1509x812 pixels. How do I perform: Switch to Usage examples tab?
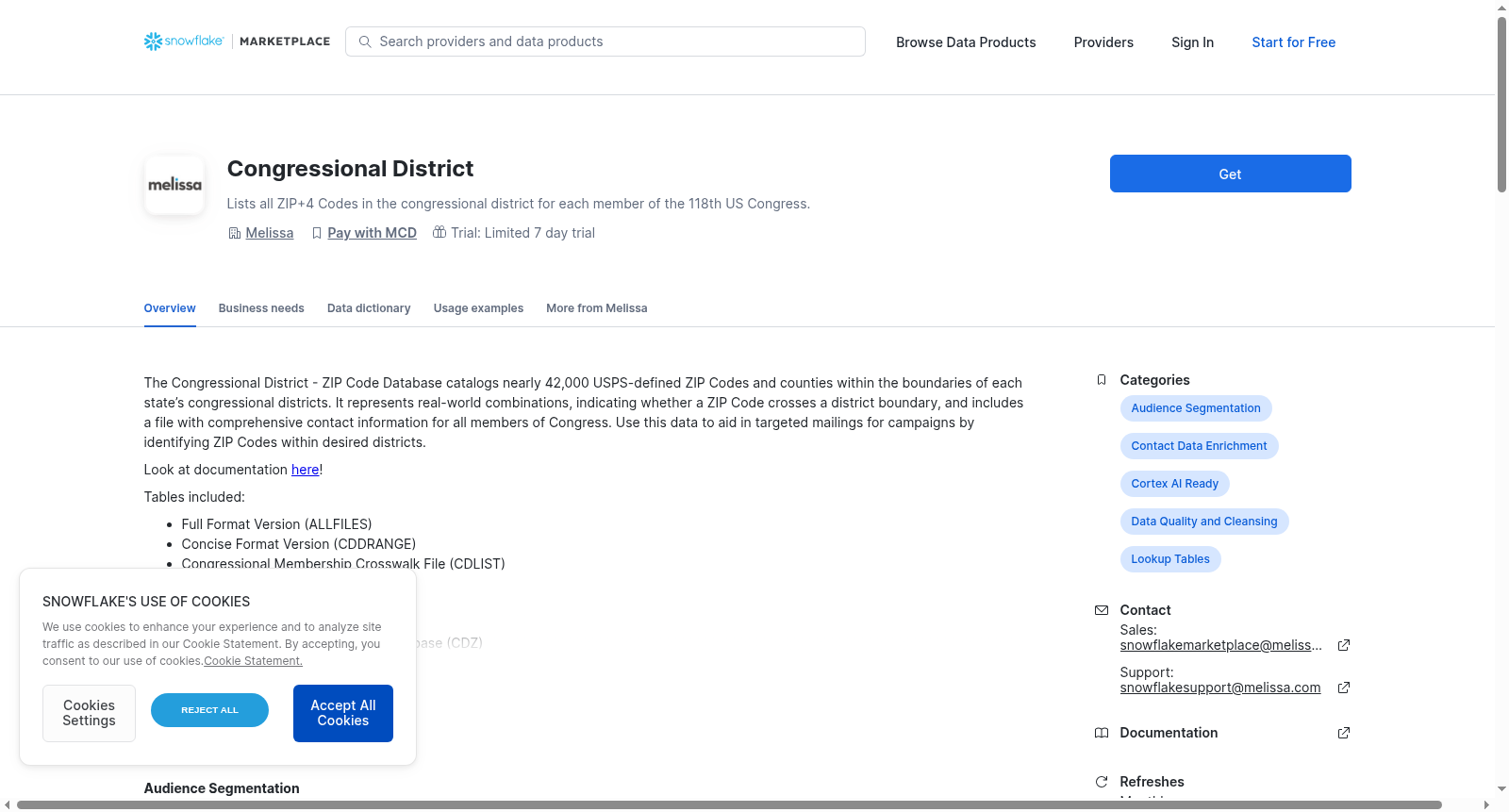coord(478,308)
